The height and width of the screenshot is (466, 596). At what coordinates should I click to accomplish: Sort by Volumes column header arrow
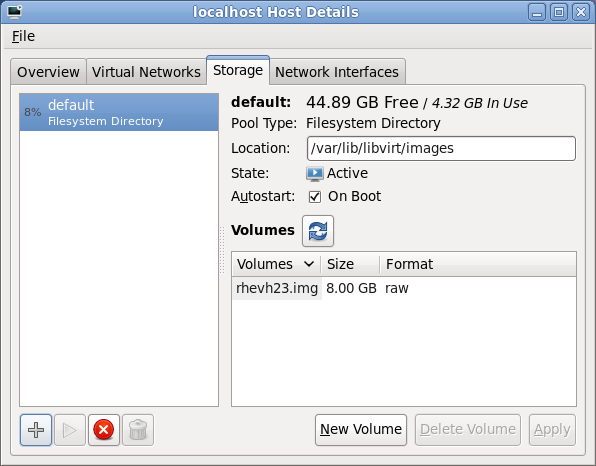309,264
